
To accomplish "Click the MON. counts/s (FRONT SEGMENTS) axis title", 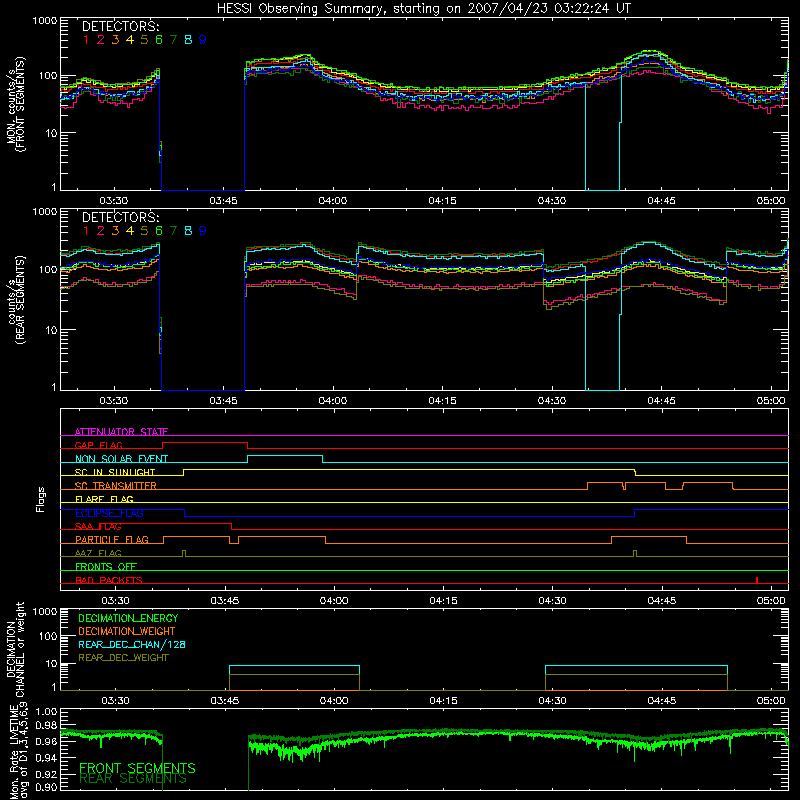I will 15,104.
